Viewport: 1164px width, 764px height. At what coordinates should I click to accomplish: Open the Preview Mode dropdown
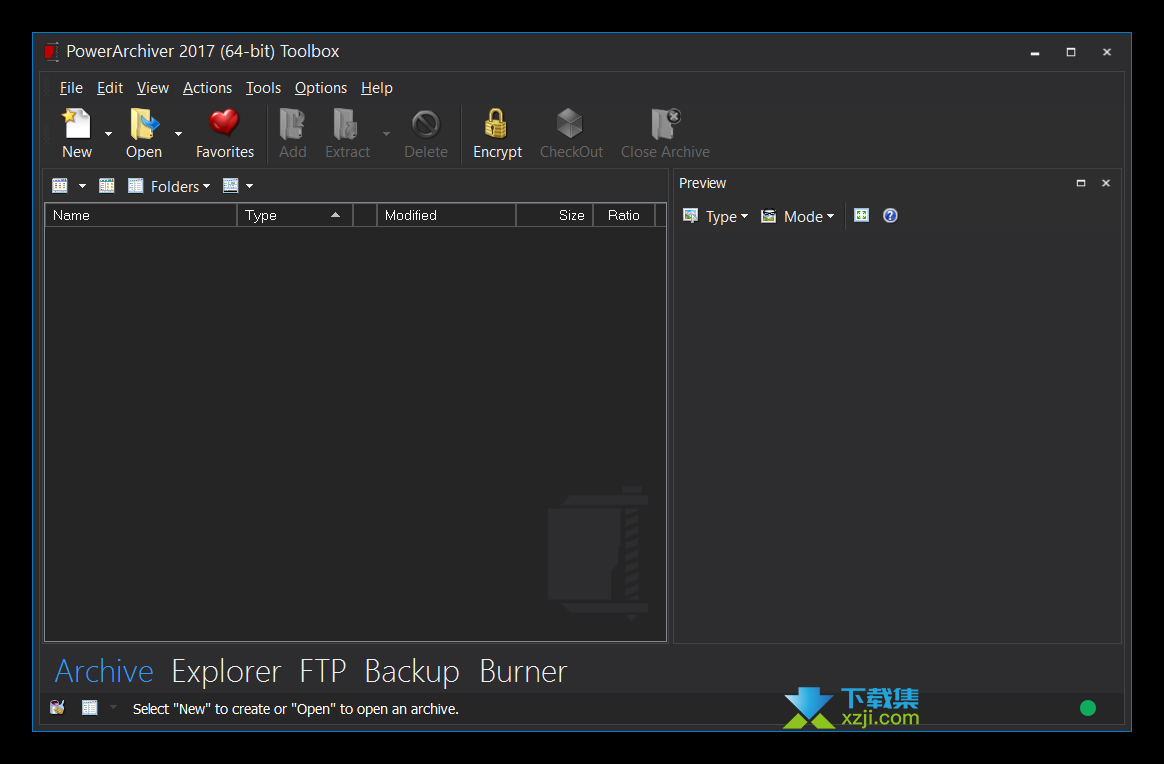click(x=808, y=217)
